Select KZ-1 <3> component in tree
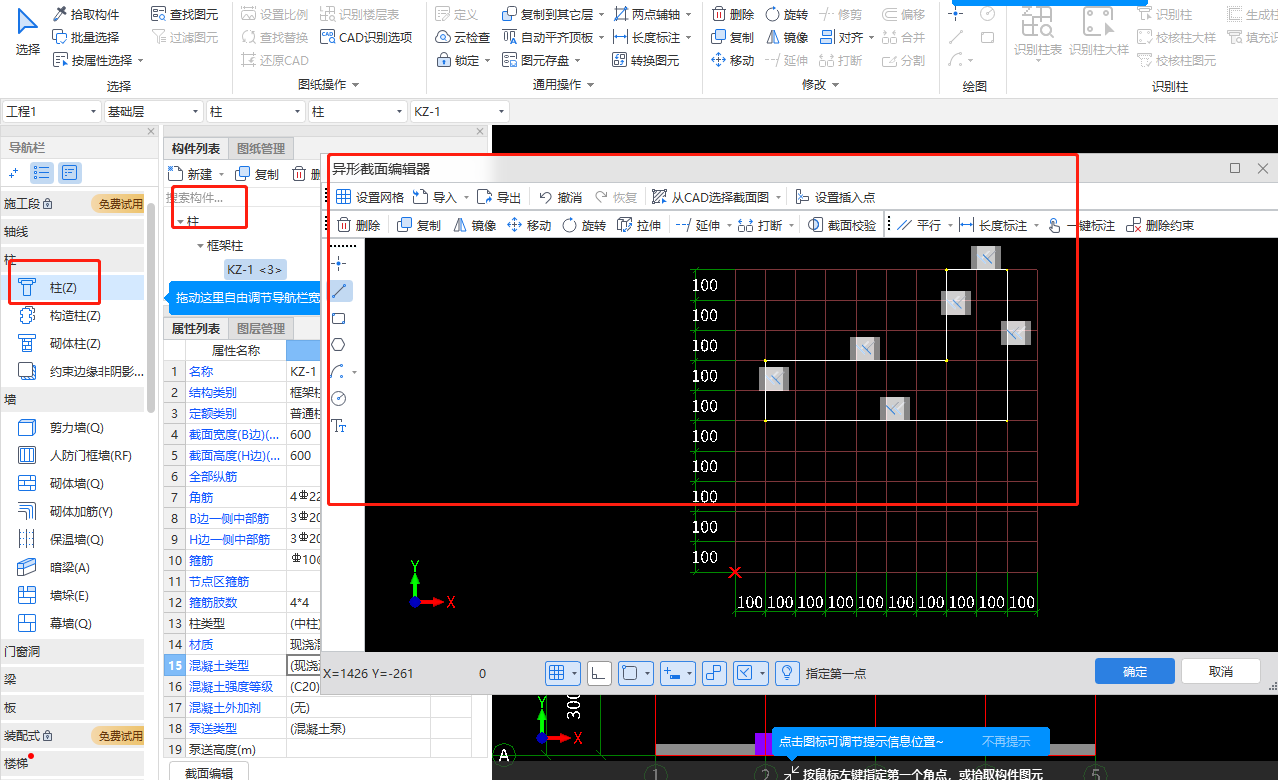The height and width of the screenshot is (780, 1278). point(255,269)
